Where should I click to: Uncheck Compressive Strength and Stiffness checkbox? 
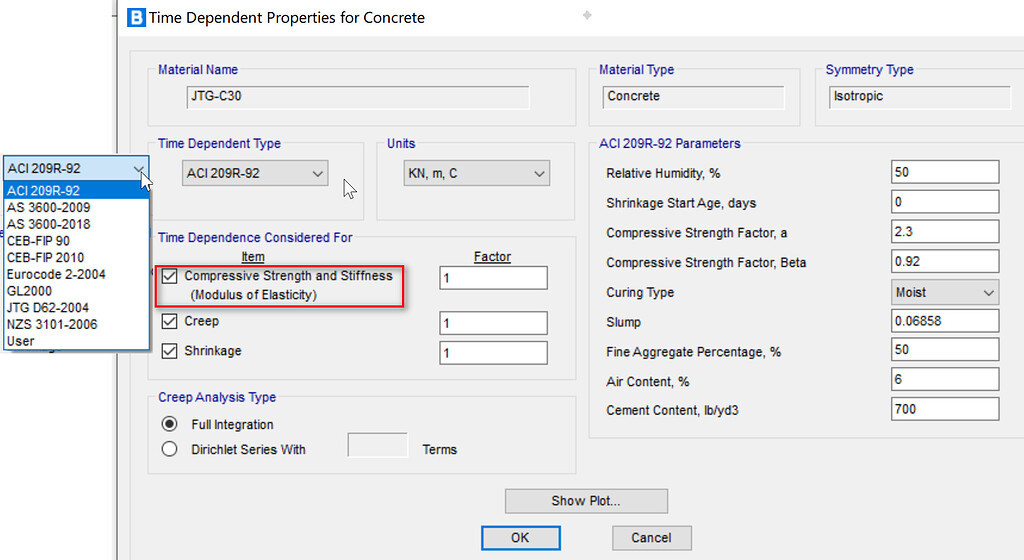[x=168, y=276]
